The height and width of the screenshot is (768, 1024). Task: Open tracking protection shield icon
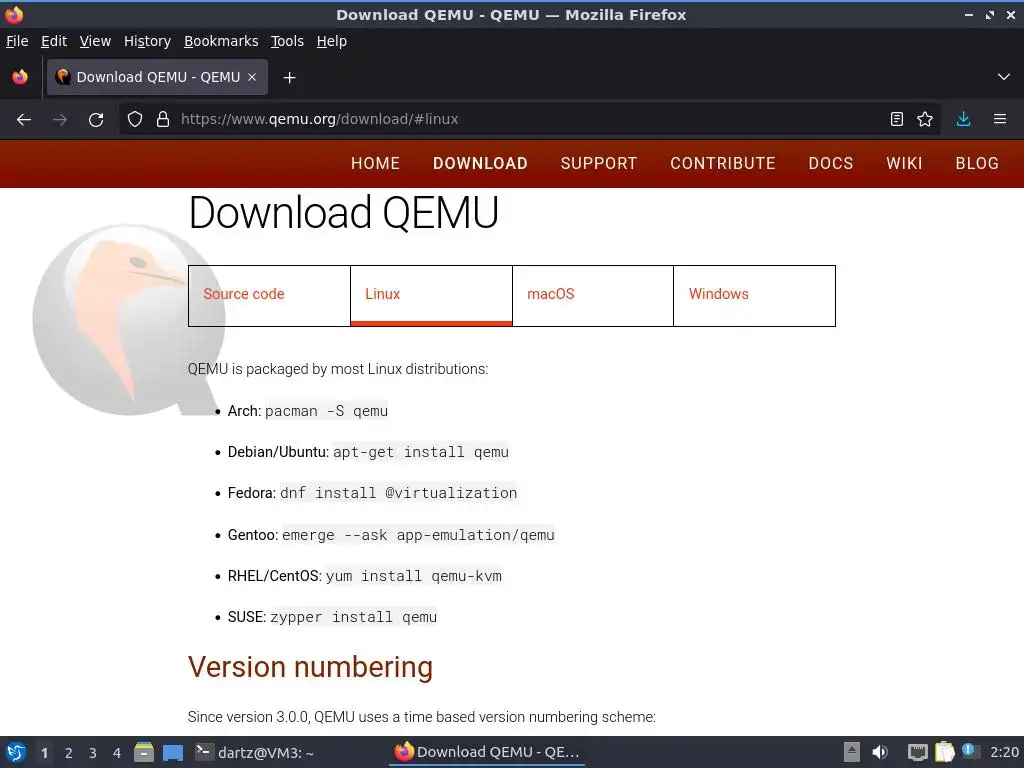(x=135, y=120)
